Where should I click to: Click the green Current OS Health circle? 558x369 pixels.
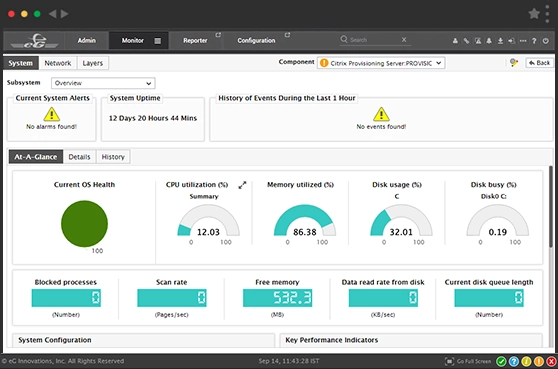click(x=84, y=223)
